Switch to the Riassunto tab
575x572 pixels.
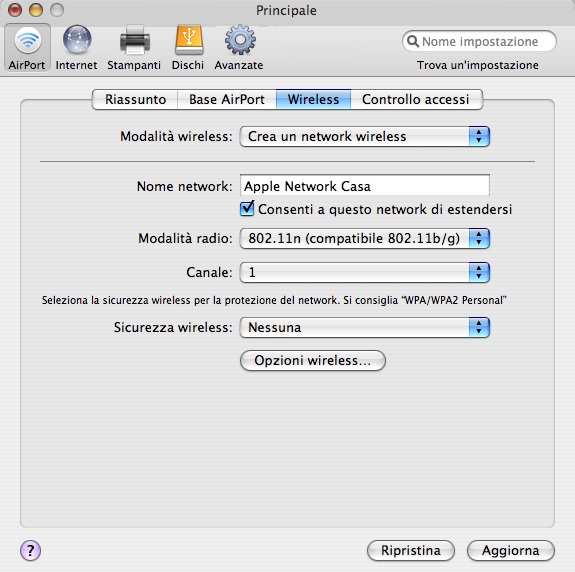[x=135, y=99]
